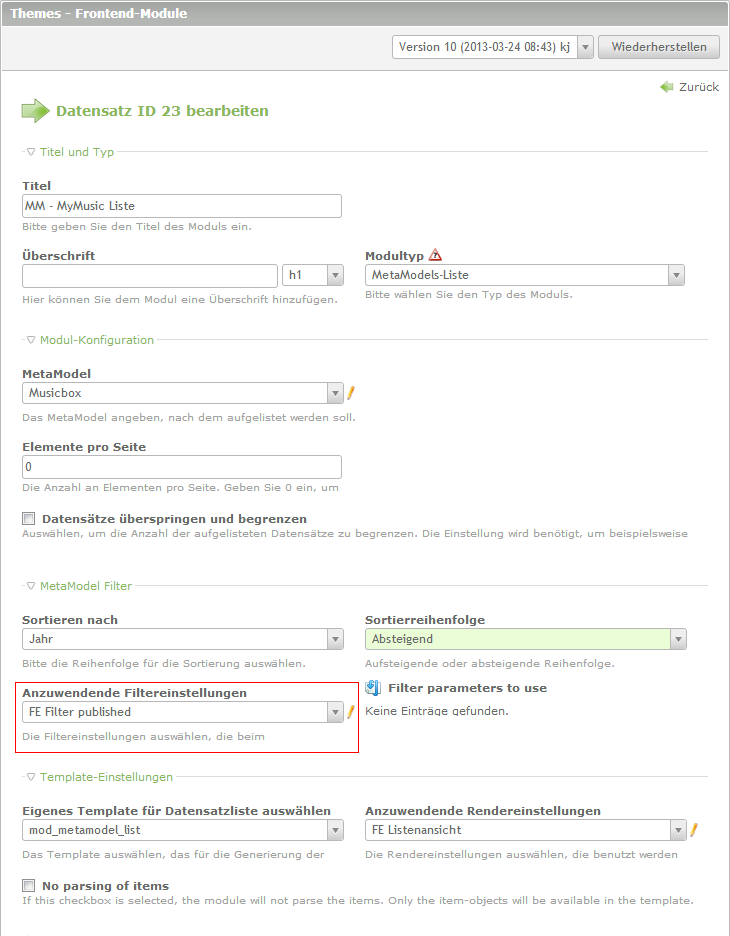Open the Modultyp MetaModels-Liste dropdown
This screenshot has height=936, width=730.
(525, 275)
